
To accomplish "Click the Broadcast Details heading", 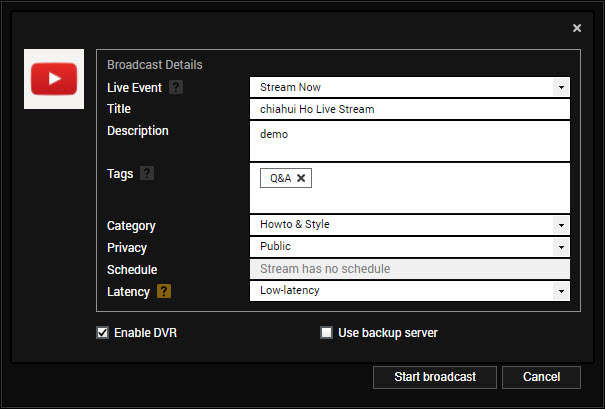I will pyautogui.click(x=155, y=65).
